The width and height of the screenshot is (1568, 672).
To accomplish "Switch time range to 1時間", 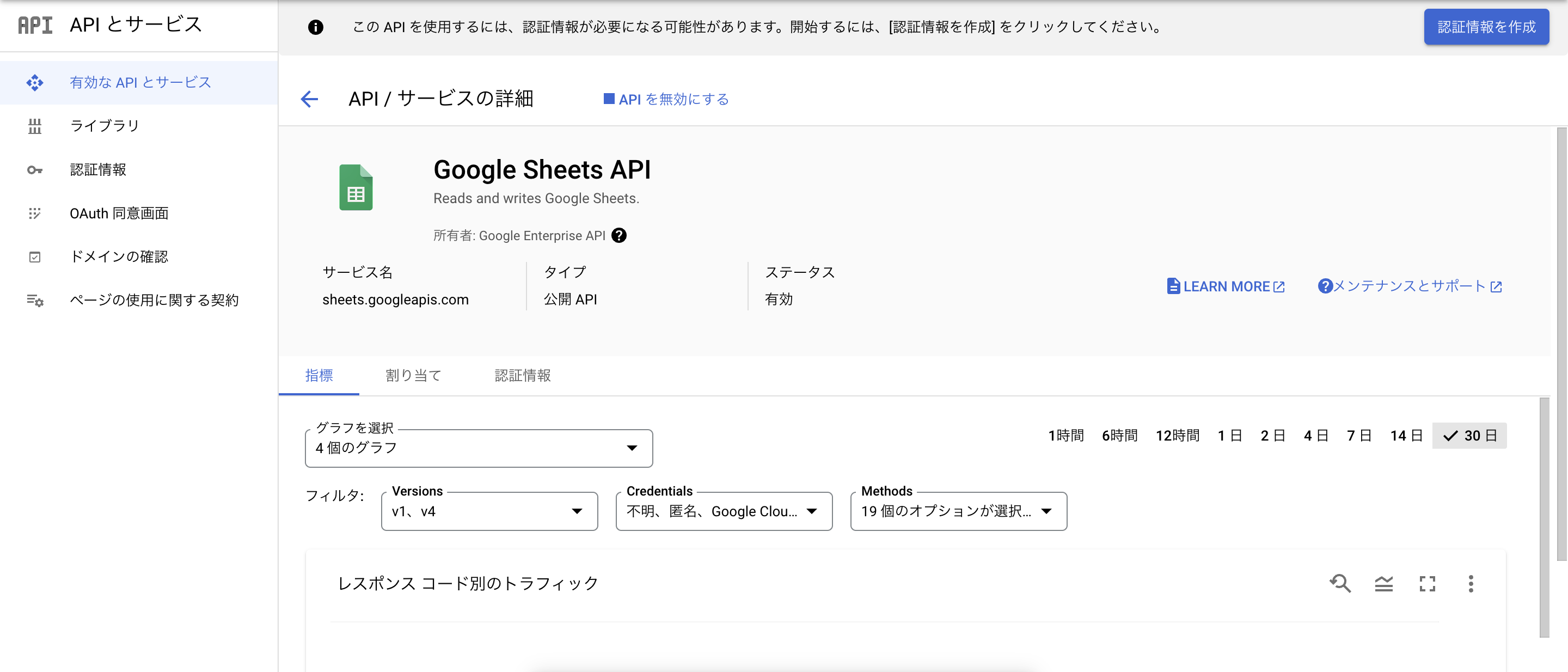I will (x=1066, y=435).
